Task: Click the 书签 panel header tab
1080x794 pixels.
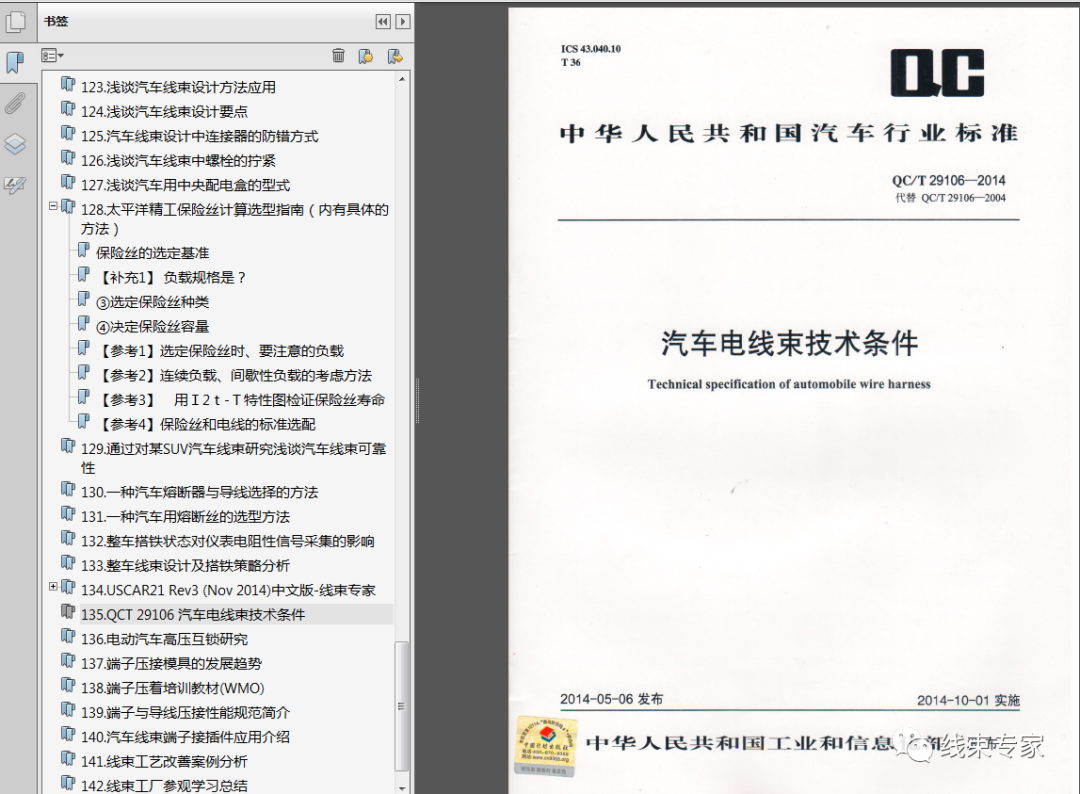Action: pyautogui.click(x=55, y=21)
